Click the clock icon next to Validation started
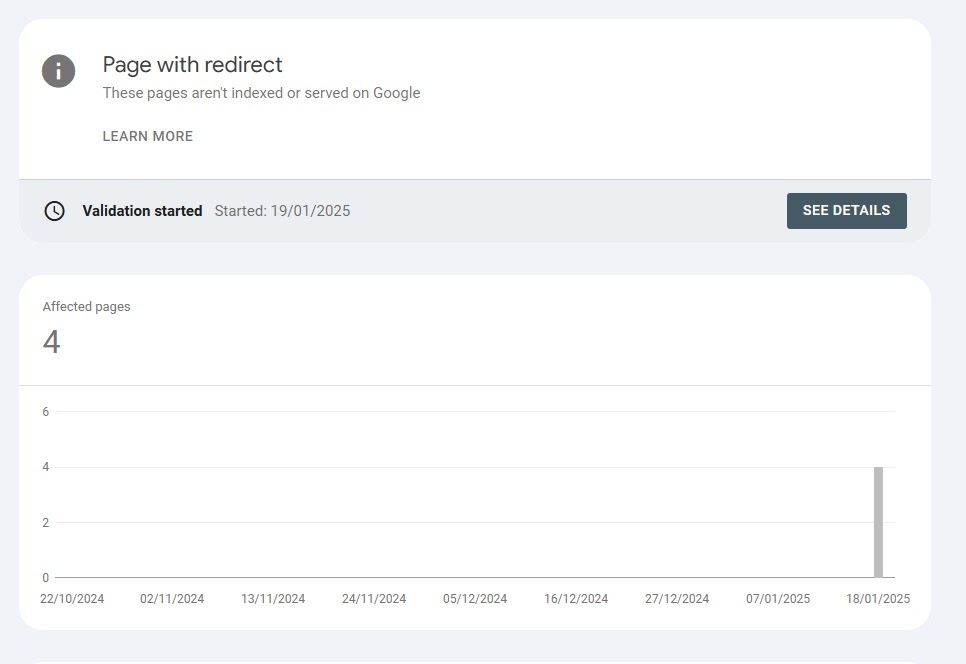 pos(54,211)
